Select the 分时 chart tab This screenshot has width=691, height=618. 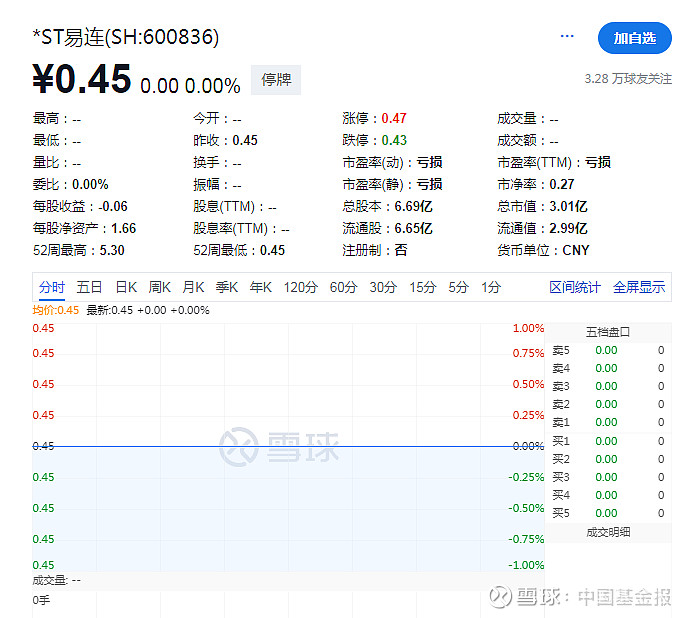pos(52,288)
